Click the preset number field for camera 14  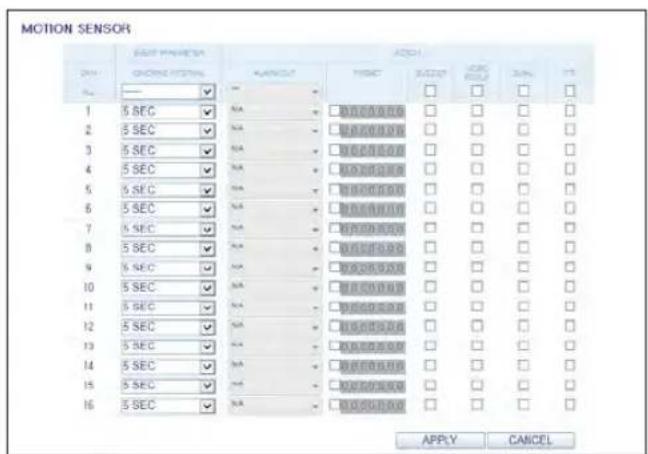372,367
